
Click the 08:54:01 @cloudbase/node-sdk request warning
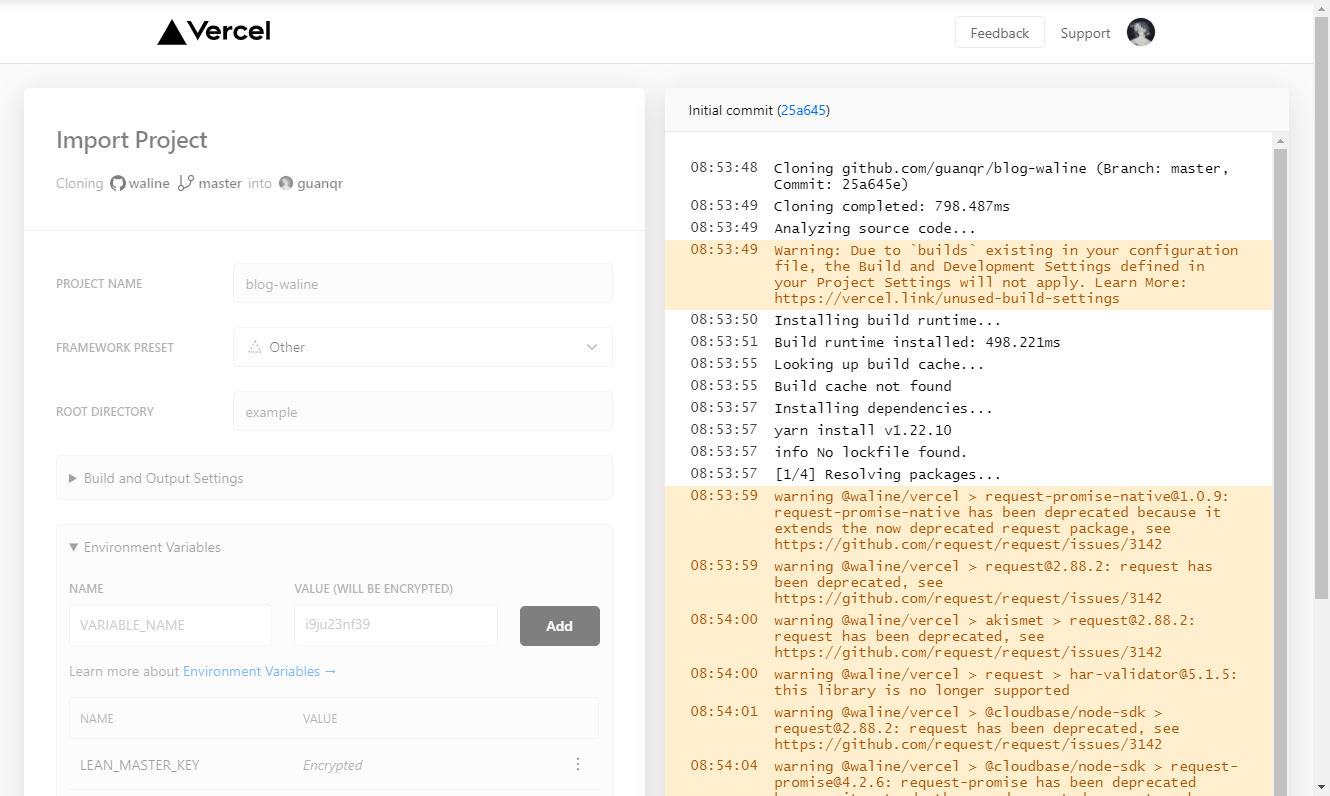[968, 728]
